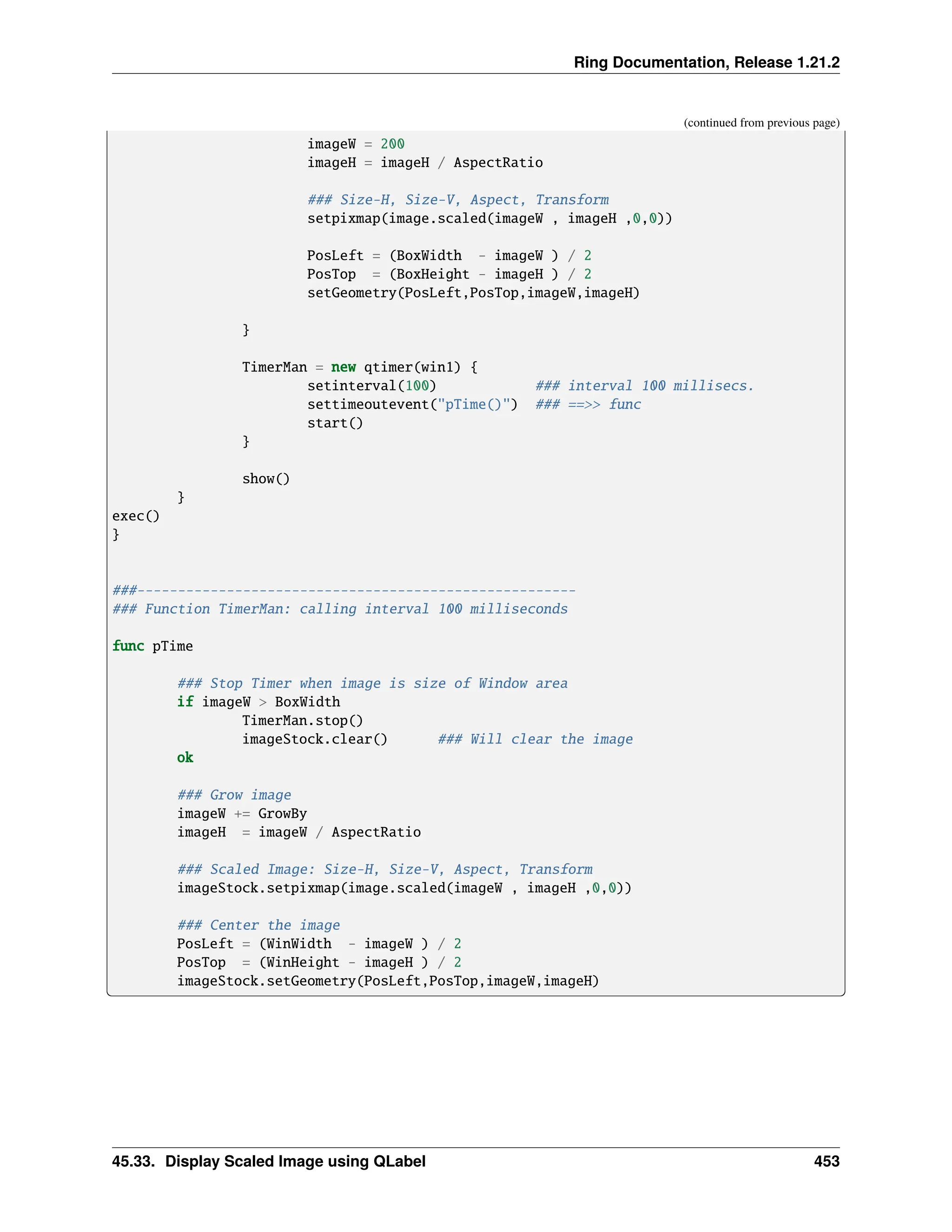Click the Function TimerMan comment line
Image resolution: width=952 pixels, height=1232 pixels.
point(339,609)
